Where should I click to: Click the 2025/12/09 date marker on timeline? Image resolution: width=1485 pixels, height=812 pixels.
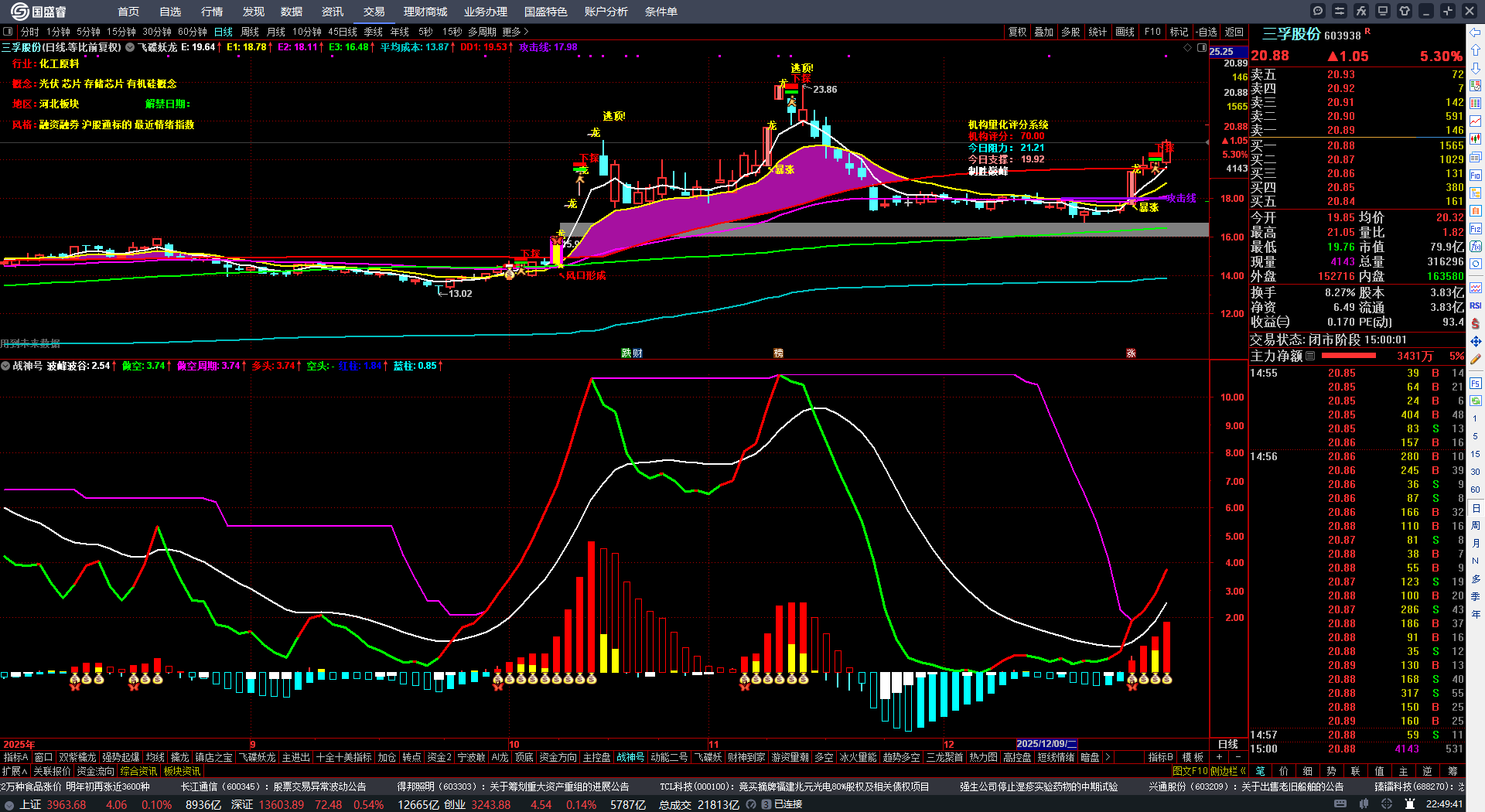coord(1046,744)
